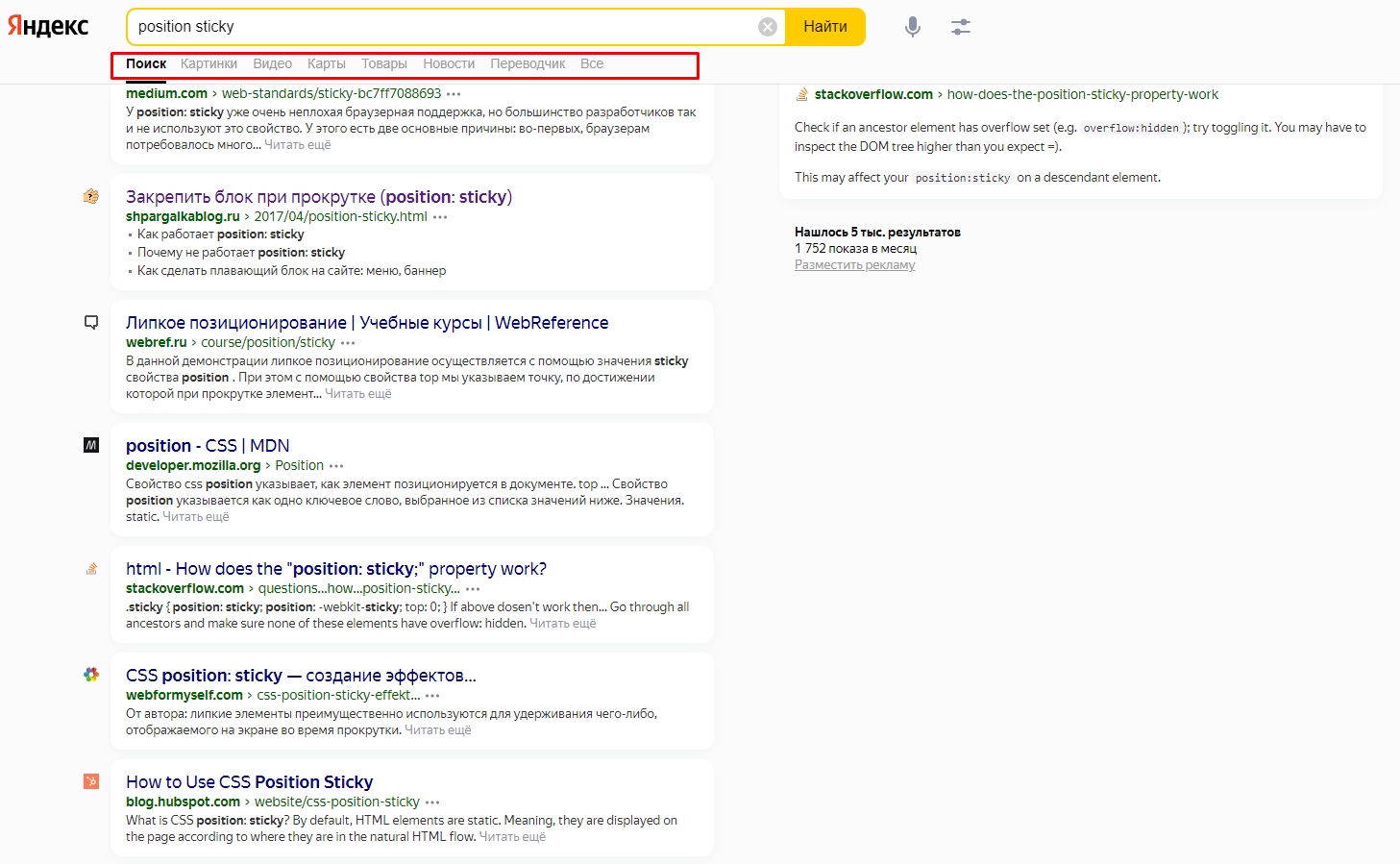Viewport: 1400px width, 864px height.
Task: Open how-does-the-position-sticky-property-work path link
Action: (x=1083, y=94)
